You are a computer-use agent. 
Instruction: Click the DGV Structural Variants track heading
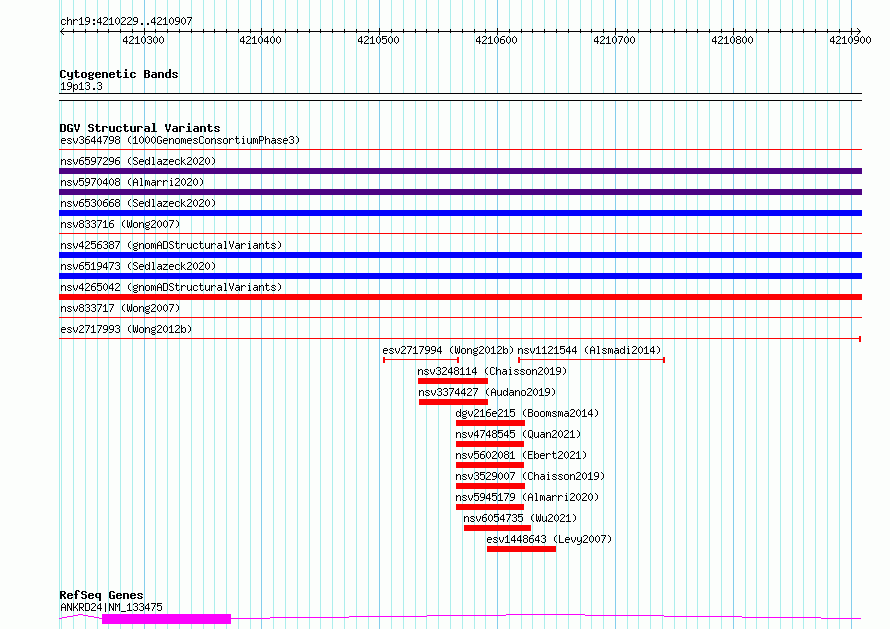(140, 128)
